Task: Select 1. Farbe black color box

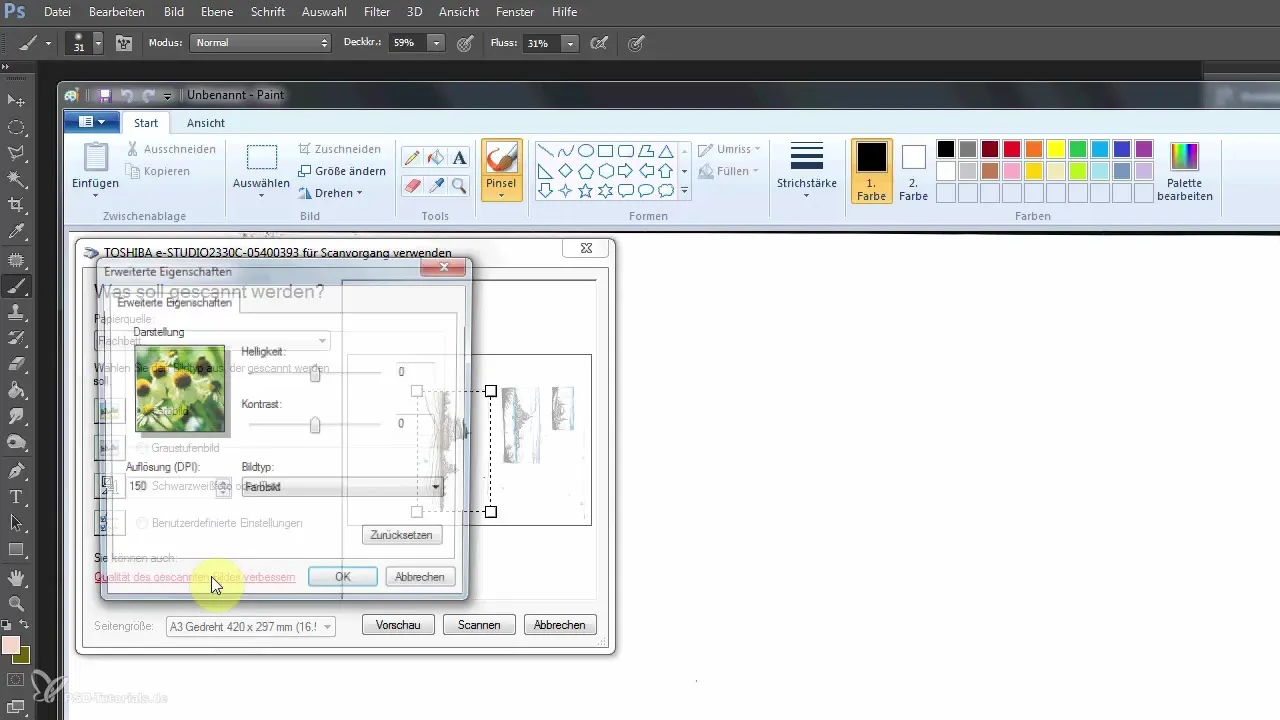Action: coord(871,171)
